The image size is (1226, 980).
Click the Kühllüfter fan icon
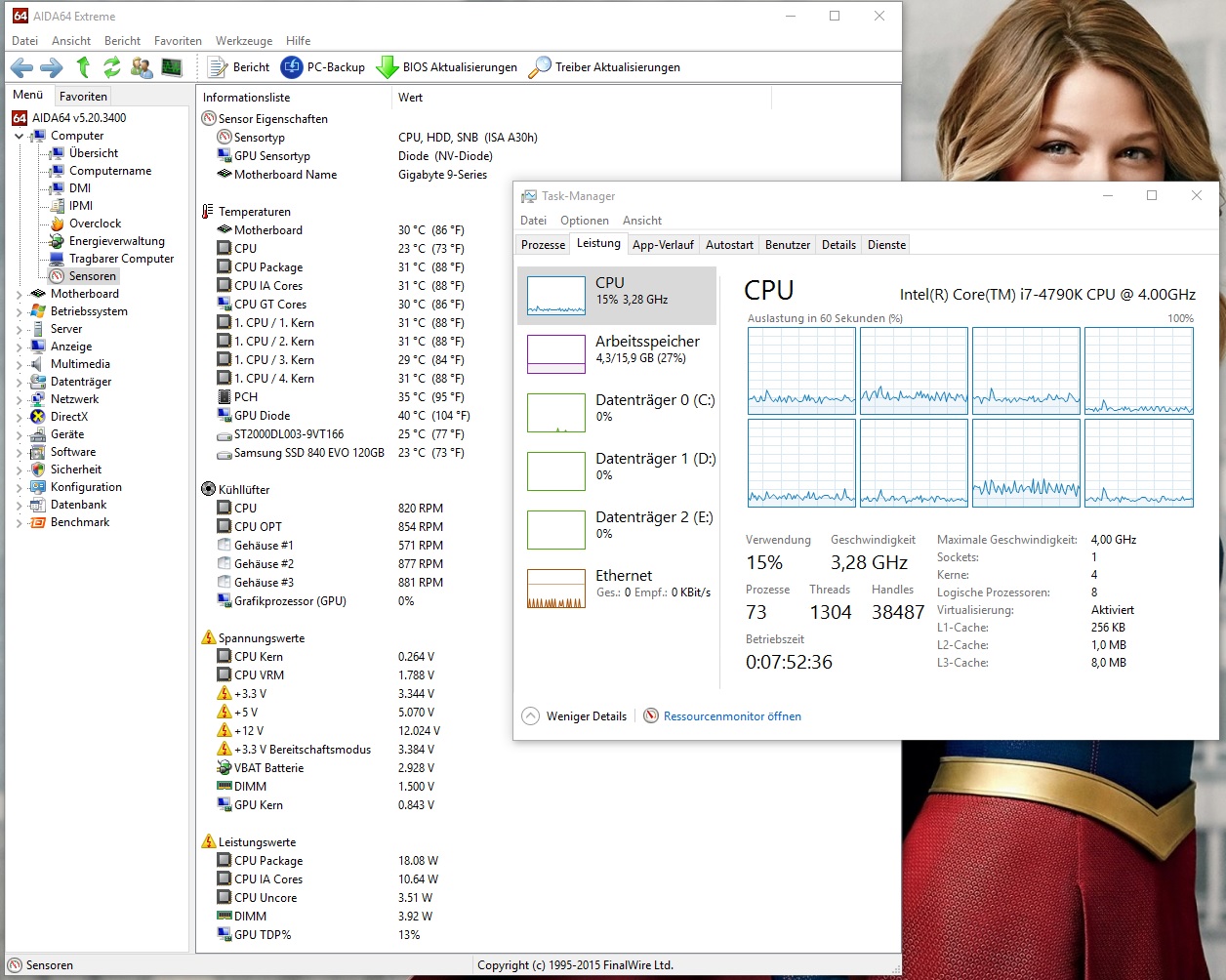(x=208, y=490)
